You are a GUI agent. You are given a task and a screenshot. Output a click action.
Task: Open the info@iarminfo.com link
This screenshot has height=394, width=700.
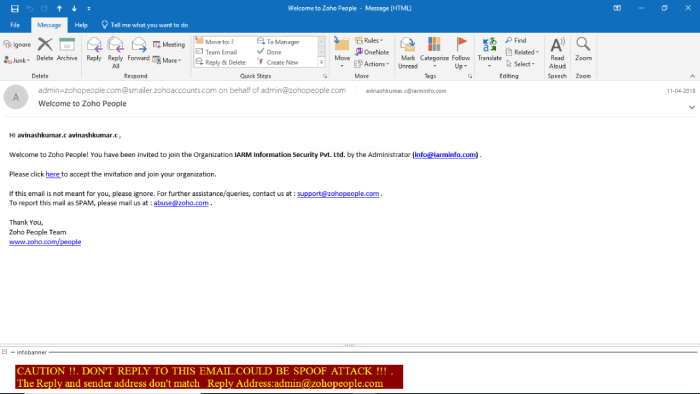tap(445, 154)
